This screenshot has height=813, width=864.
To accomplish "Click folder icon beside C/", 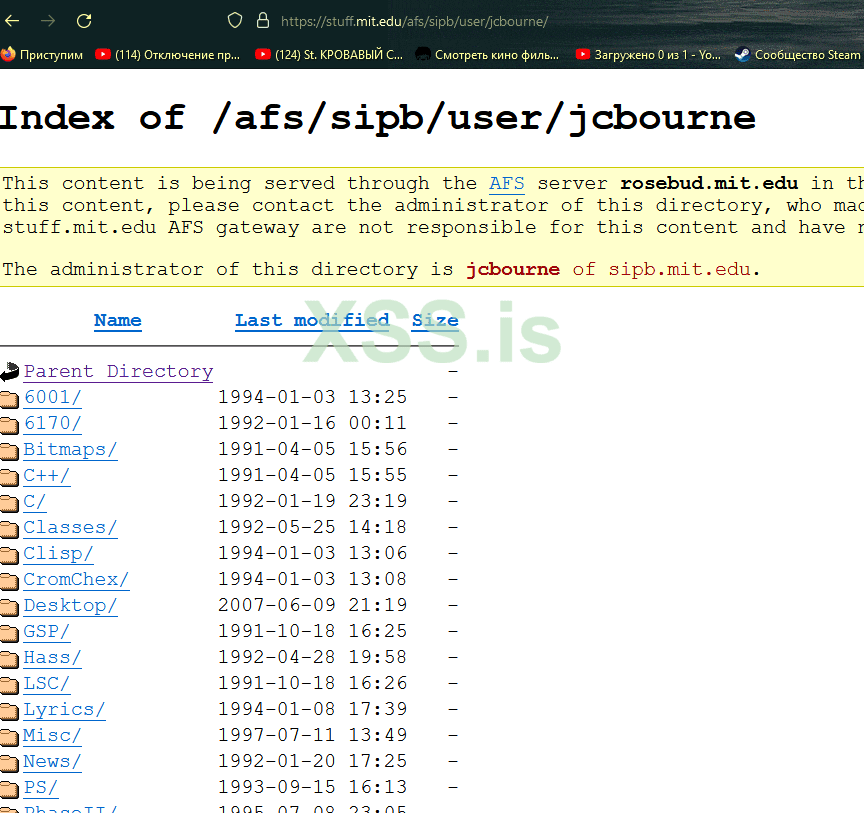I will coord(9,503).
